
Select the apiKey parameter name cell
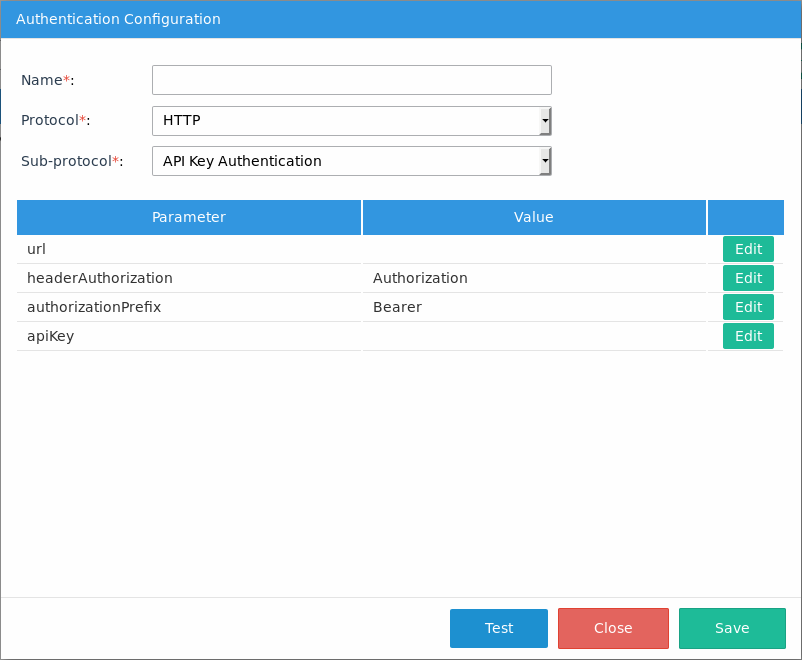point(189,336)
